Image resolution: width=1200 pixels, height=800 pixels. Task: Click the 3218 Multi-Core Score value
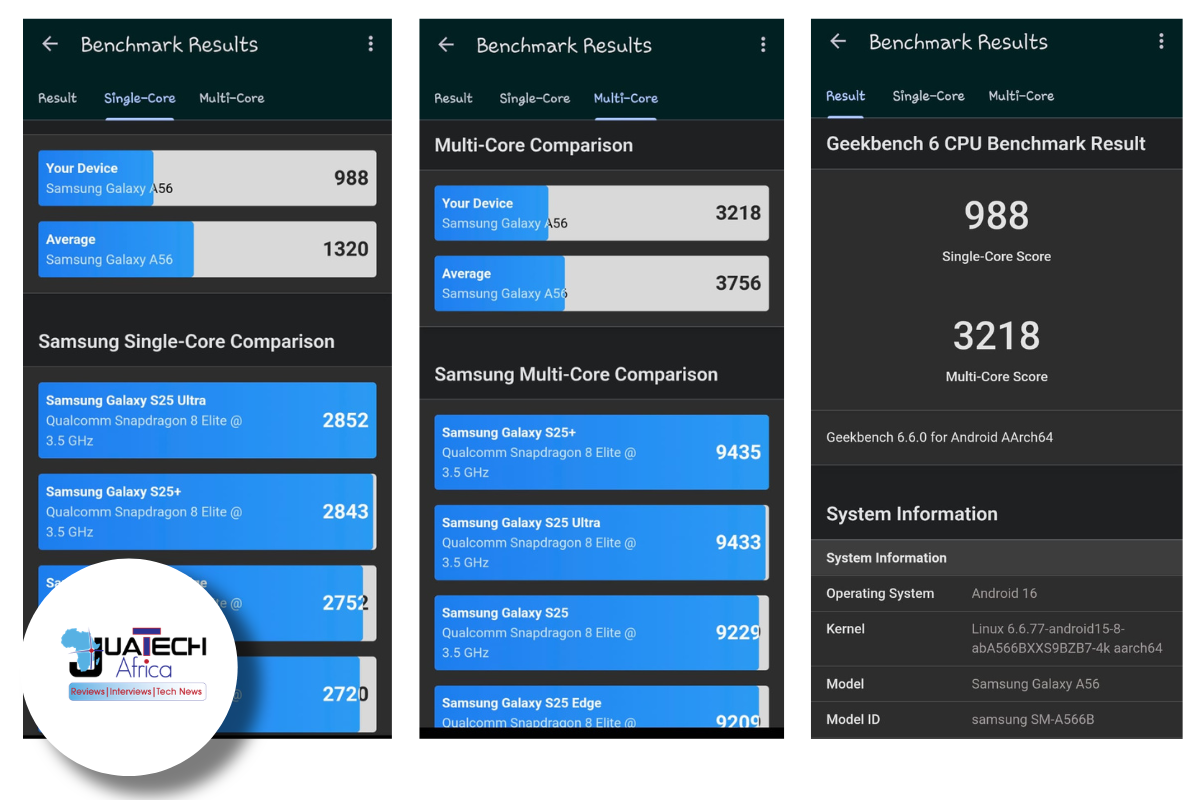click(x=996, y=335)
